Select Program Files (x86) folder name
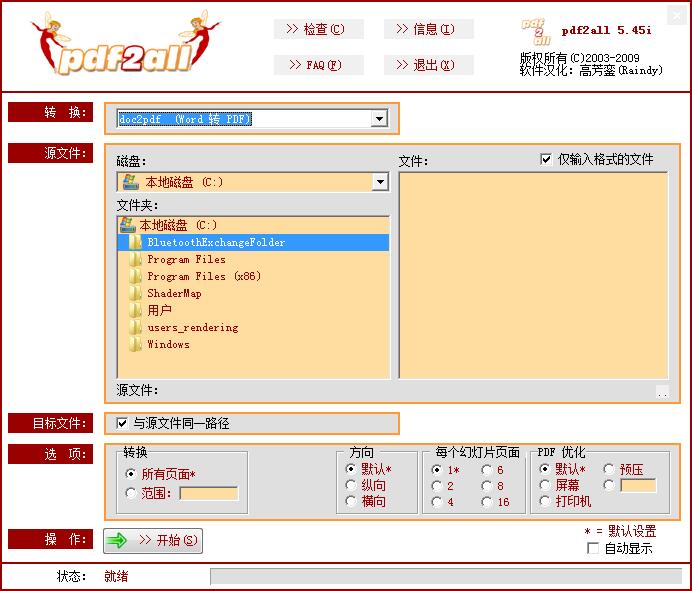Viewport: 692px width, 591px height. coord(204,276)
